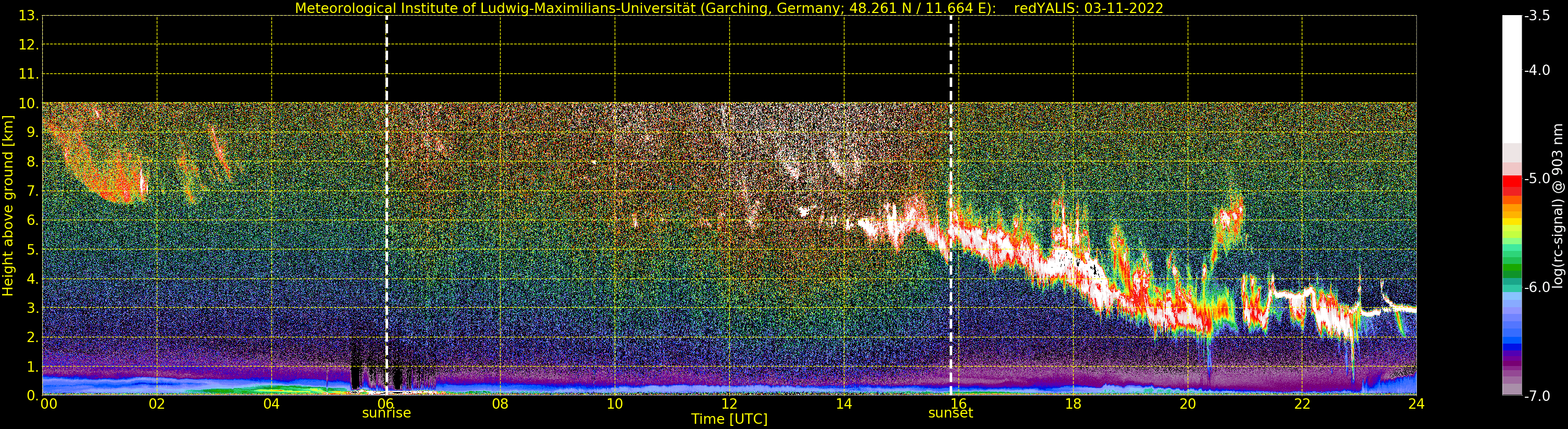Image resolution: width=1568 pixels, height=429 pixels.
Task: Click the purple segment of the colorbar
Action: pyautogui.click(x=1512, y=359)
